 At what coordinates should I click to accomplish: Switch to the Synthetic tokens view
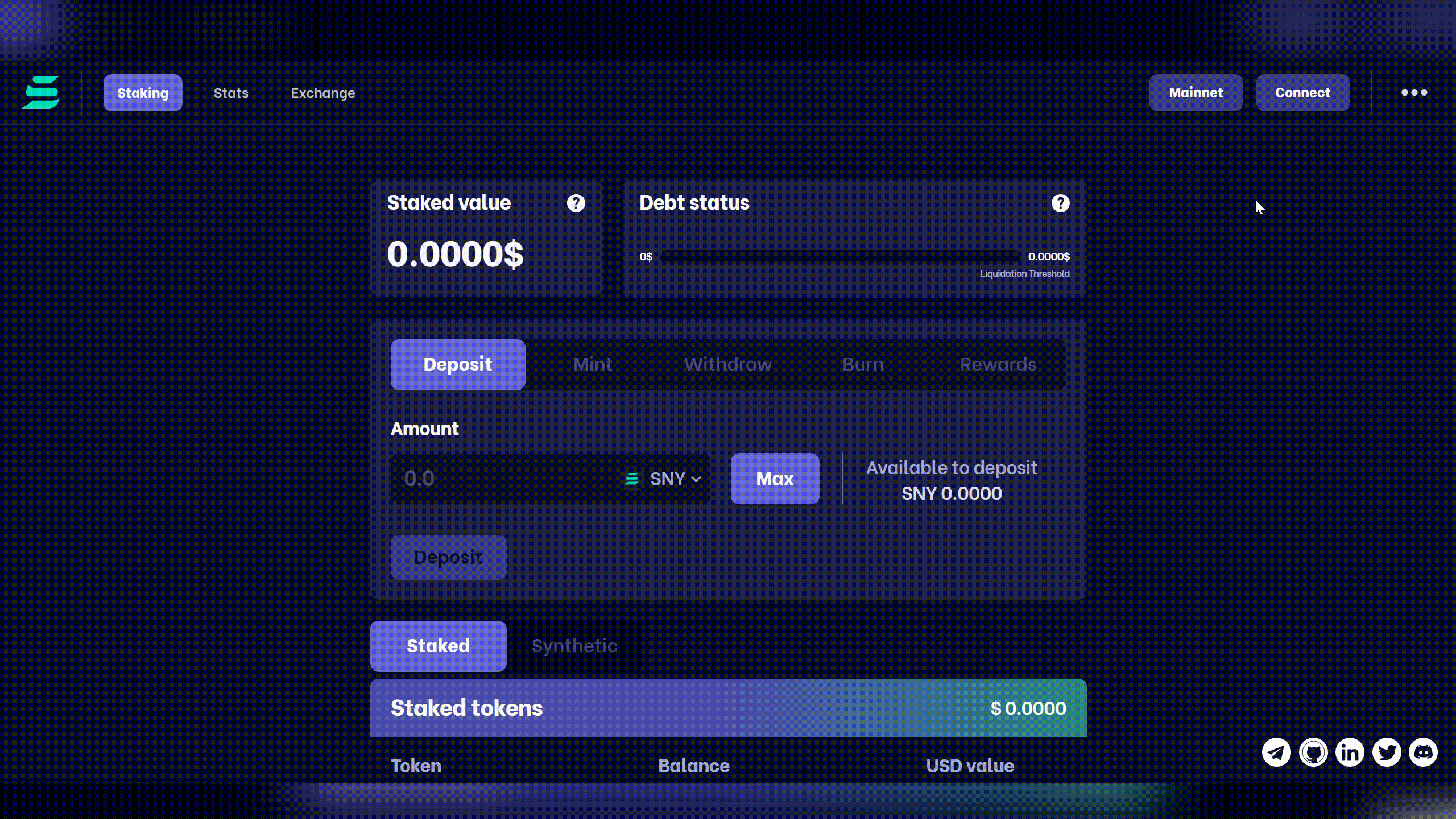click(x=574, y=646)
